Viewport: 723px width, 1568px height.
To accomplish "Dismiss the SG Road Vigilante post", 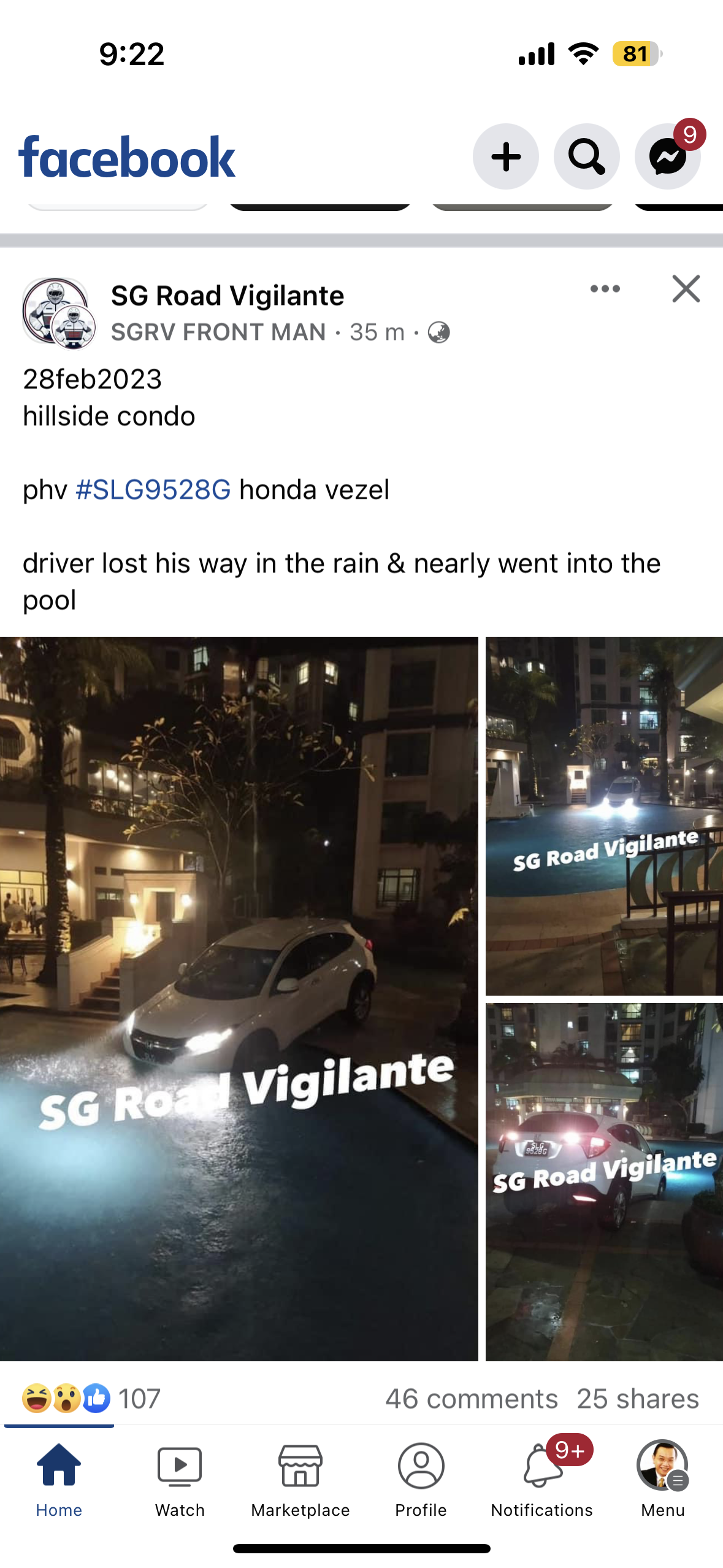I will coord(686,289).
